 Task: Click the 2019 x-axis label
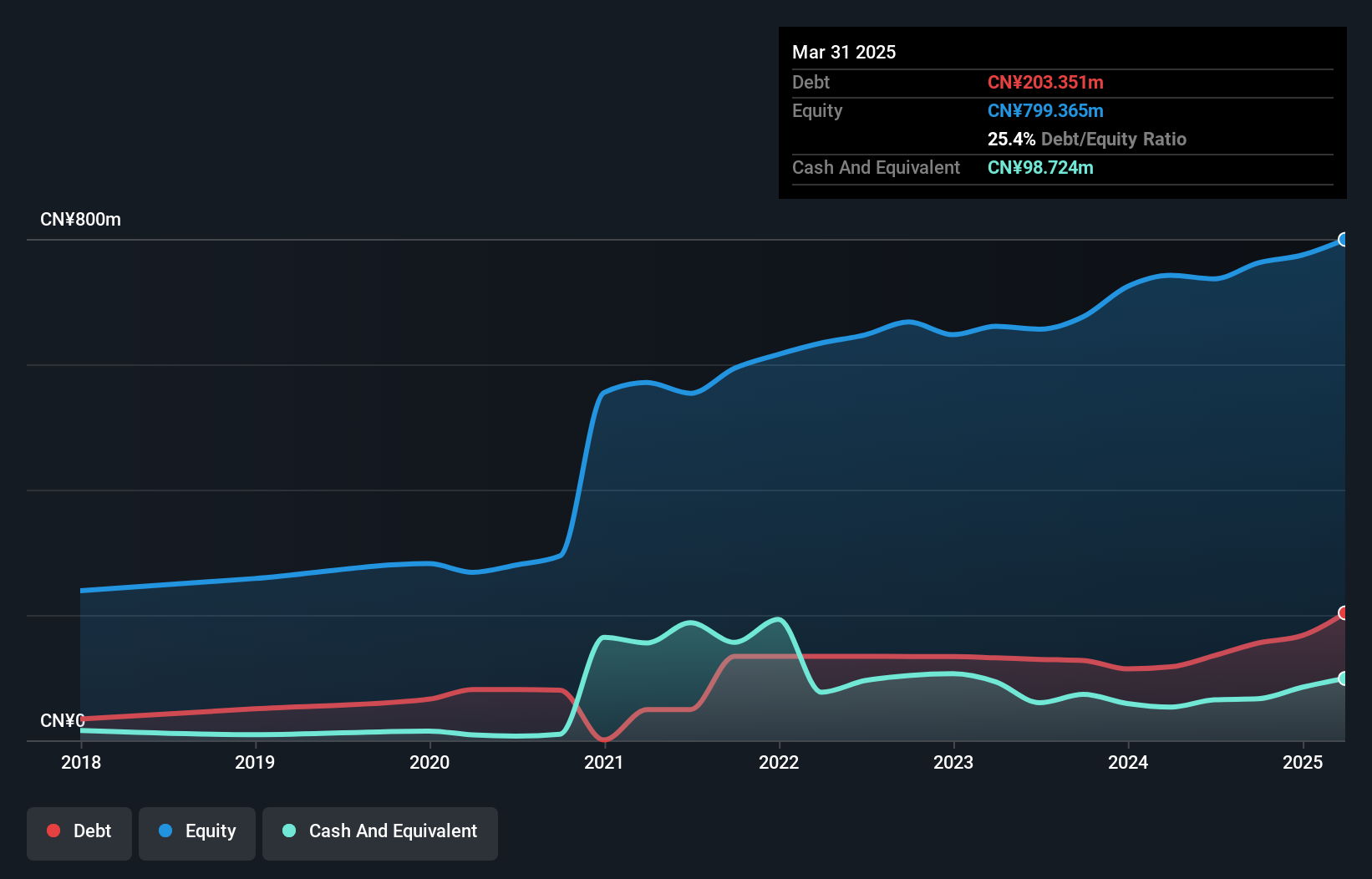click(255, 762)
